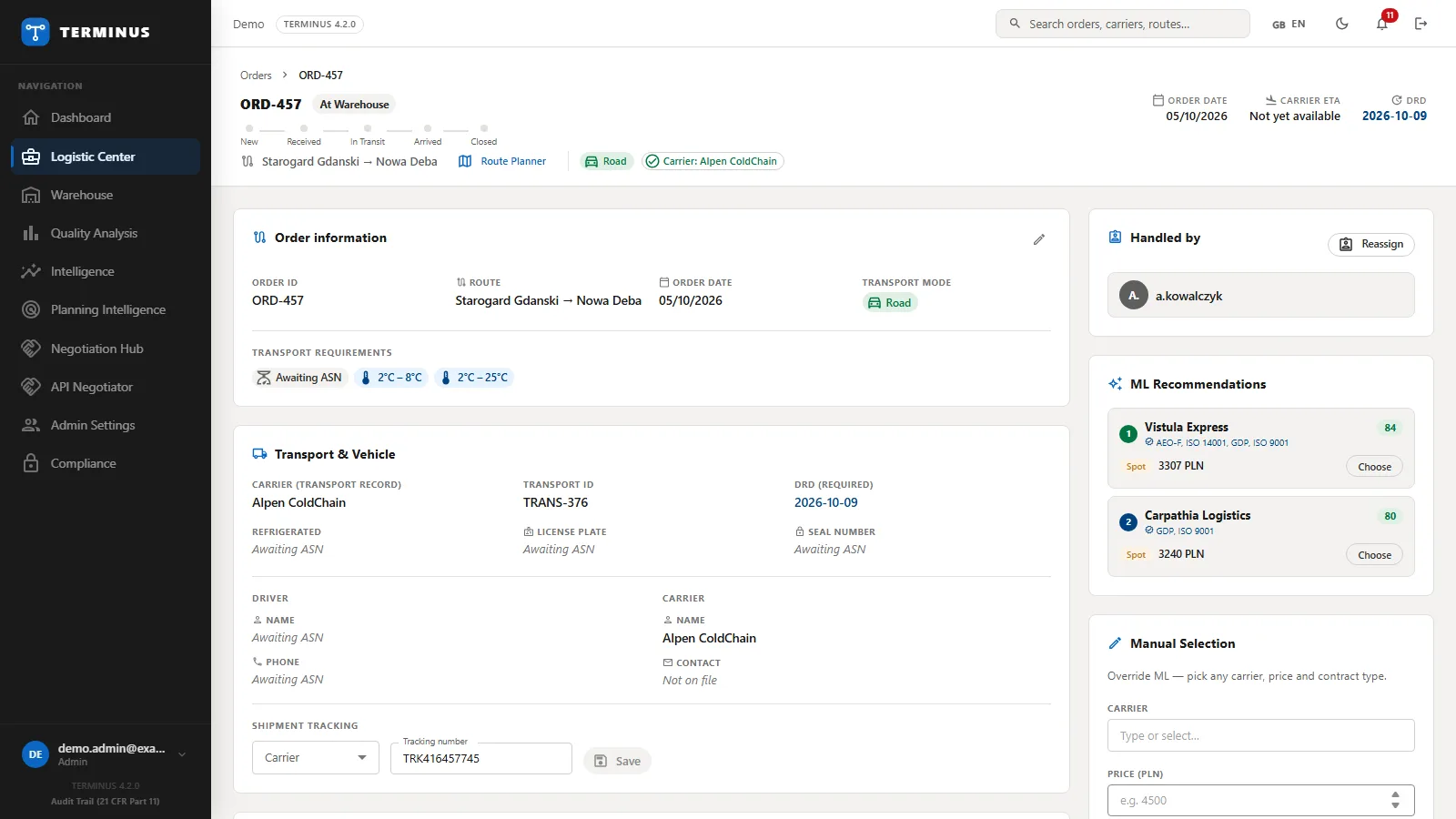This screenshot has width=1456, height=819.
Task: Click the DRD date 2026-10-09 in the header
Action: pyautogui.click(x=1394, y=116)
